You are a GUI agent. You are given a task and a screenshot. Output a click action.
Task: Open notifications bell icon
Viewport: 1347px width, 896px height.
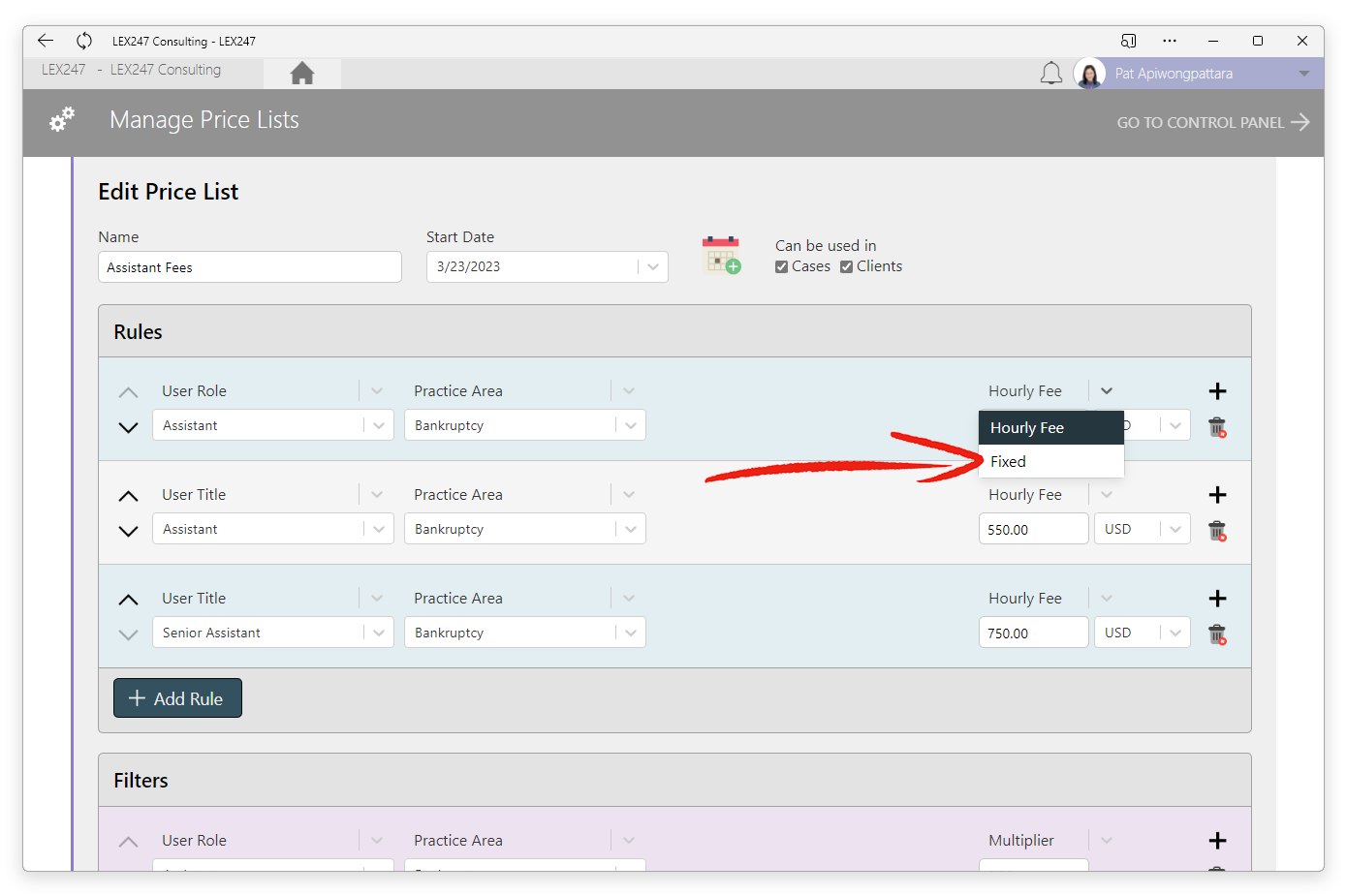1051,74
